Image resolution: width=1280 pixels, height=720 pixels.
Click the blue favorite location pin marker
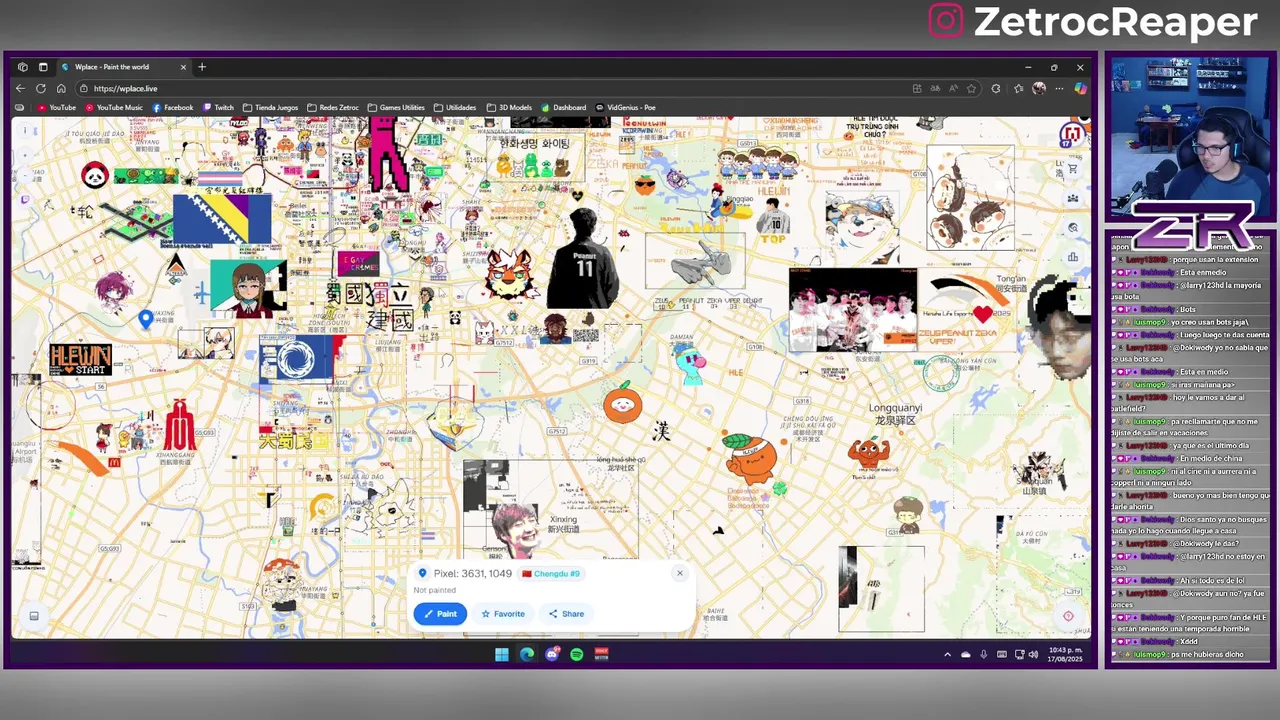coord(146,318)
